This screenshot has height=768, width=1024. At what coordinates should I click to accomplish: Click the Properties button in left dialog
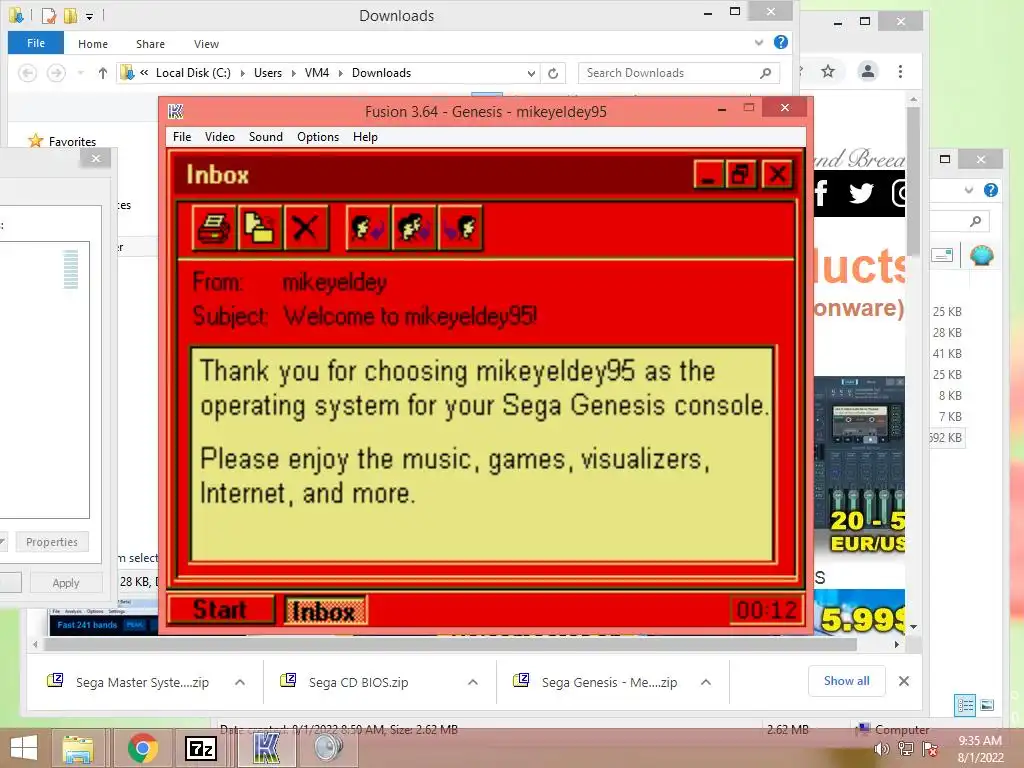tap(52, 542)
